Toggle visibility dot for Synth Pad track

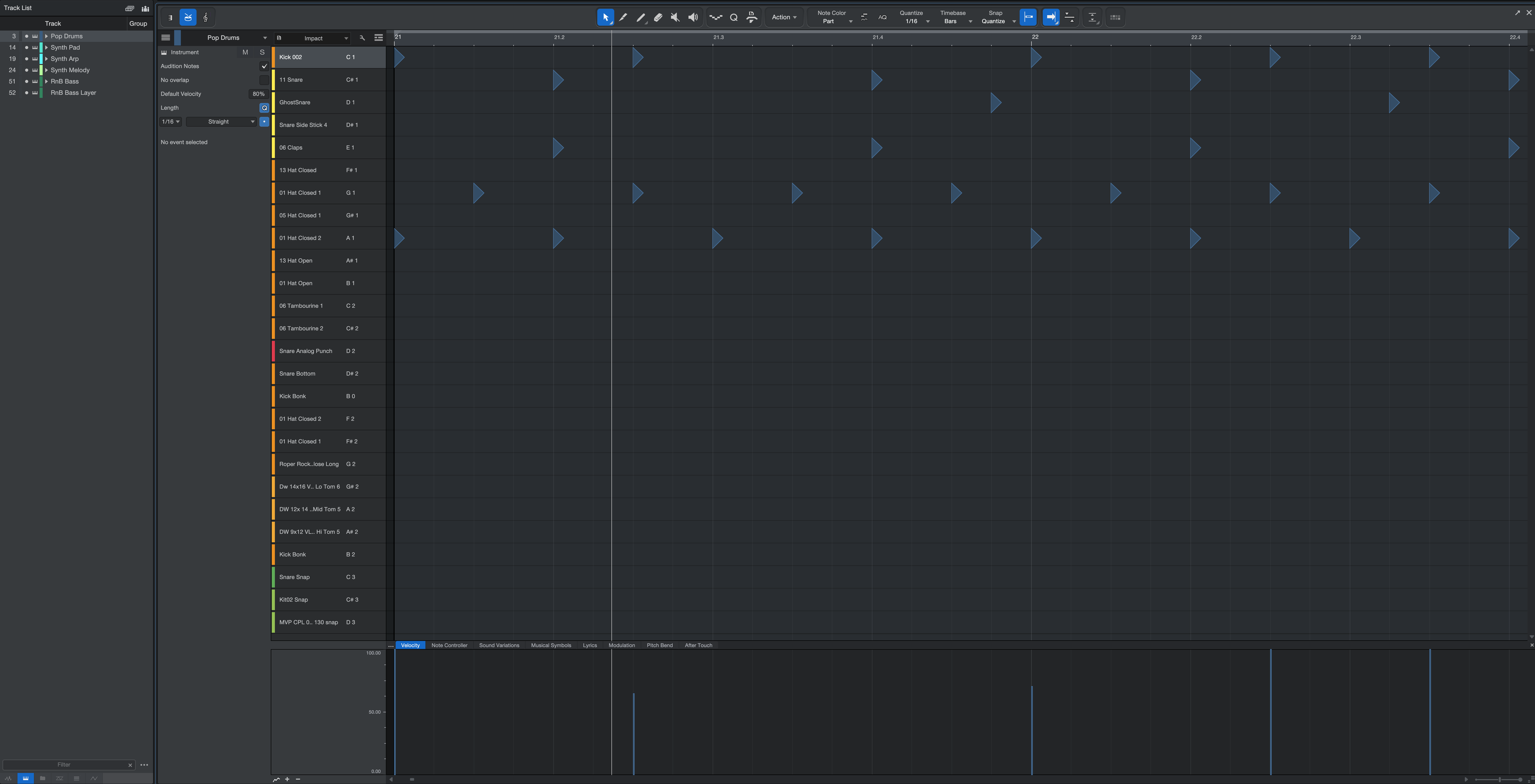26,48
